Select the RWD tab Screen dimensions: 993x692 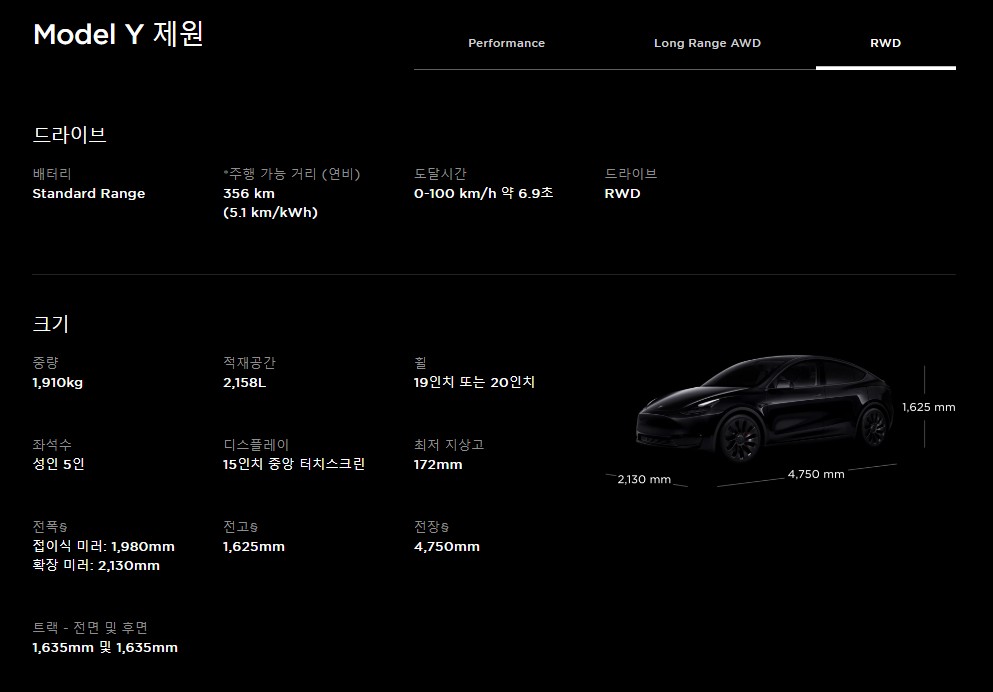tap(885, 43)
